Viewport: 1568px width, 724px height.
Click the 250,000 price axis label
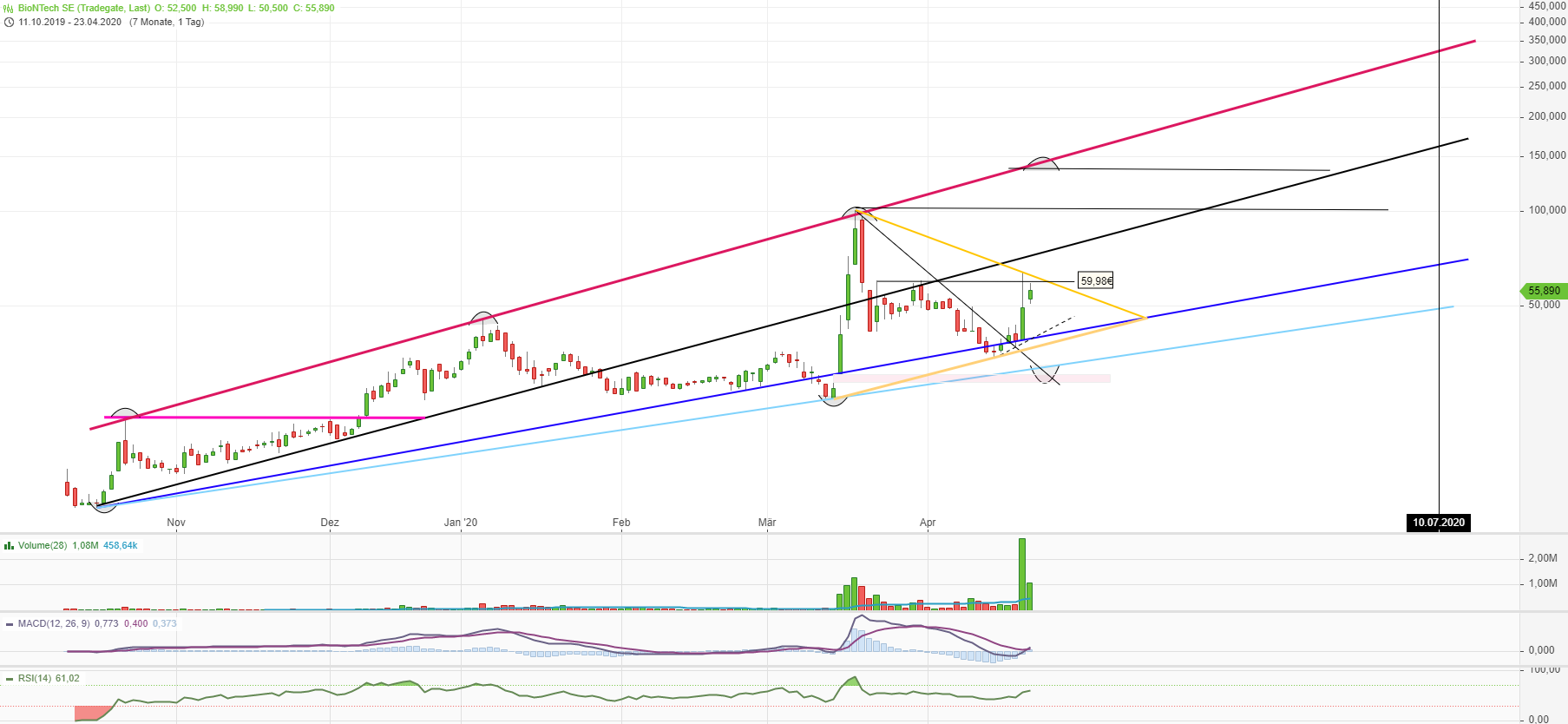pyautogui.click(x=1547, y=86)
